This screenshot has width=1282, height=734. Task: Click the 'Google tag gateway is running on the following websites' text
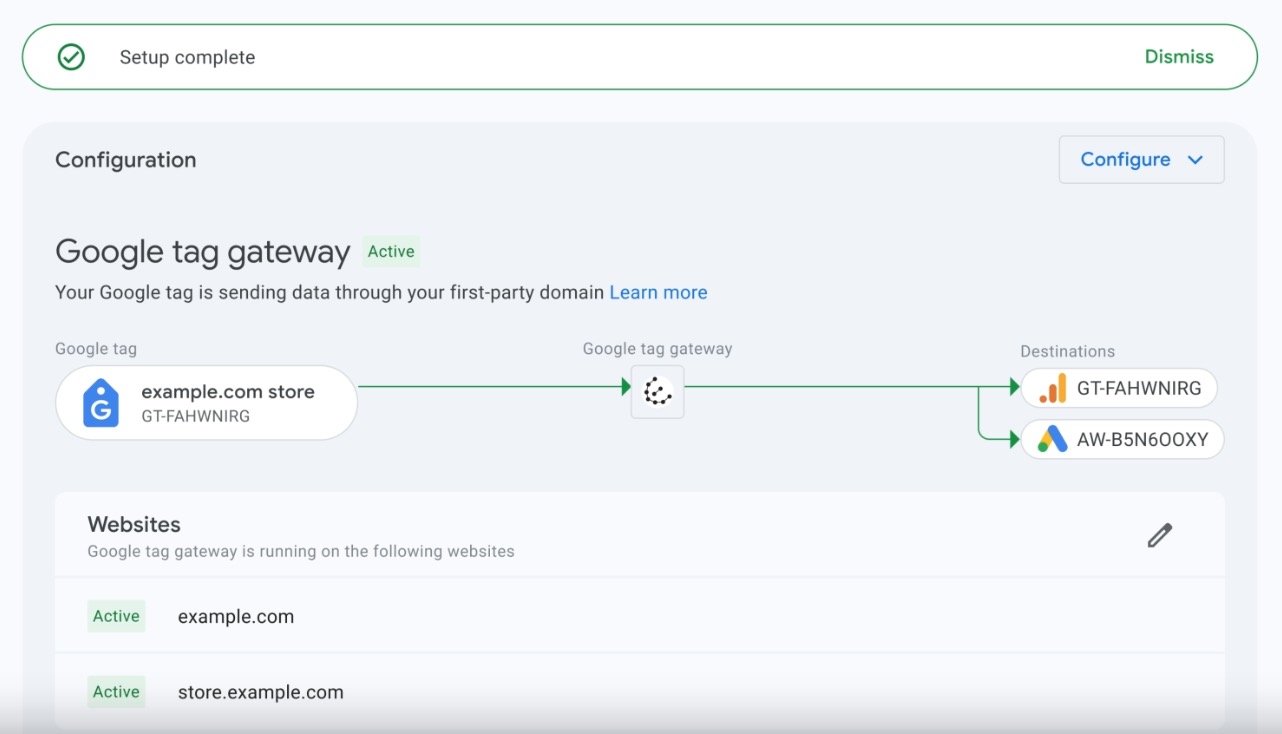point(301,551)
